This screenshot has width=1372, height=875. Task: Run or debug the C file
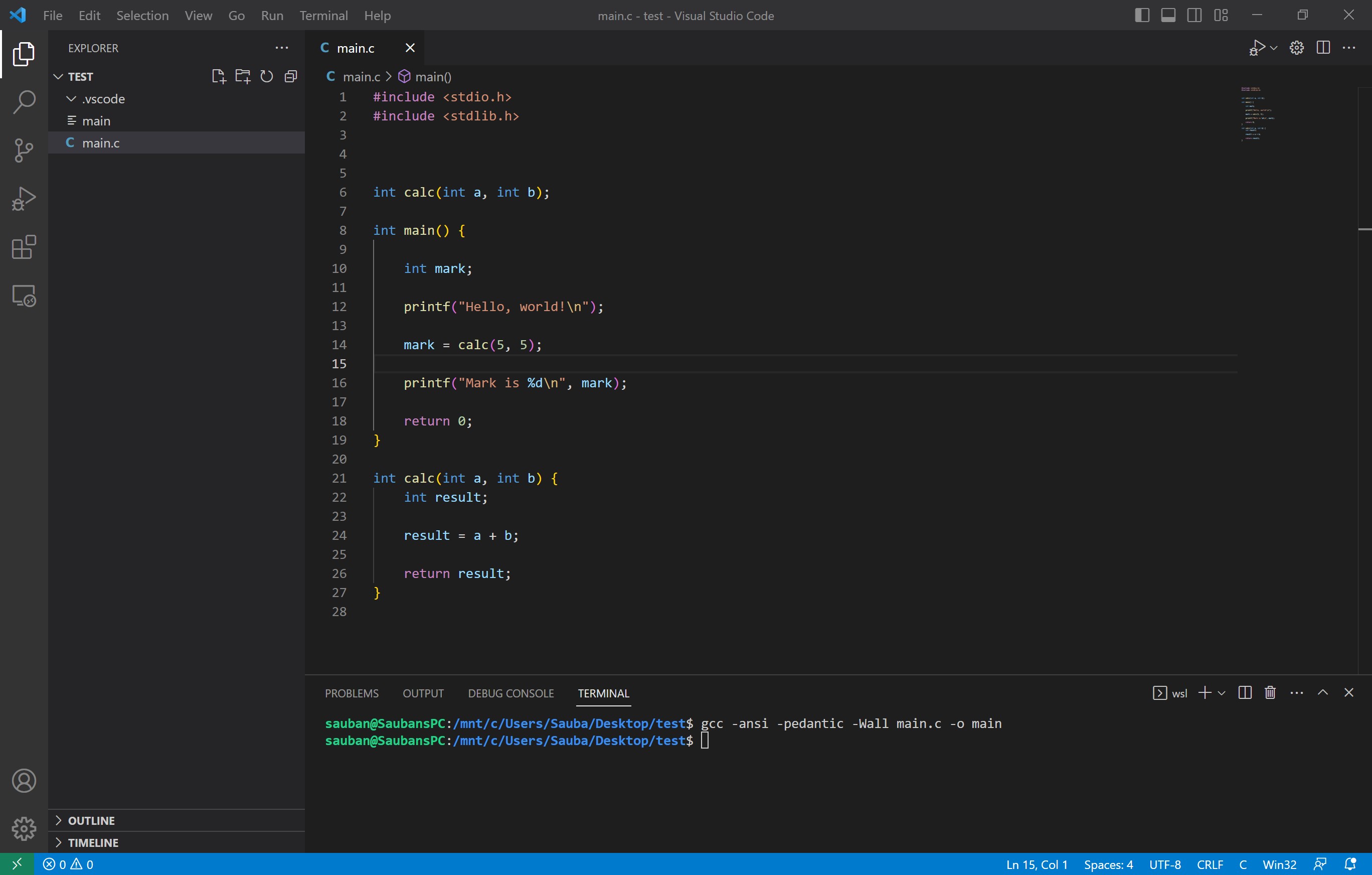[x=1256, y=48]
